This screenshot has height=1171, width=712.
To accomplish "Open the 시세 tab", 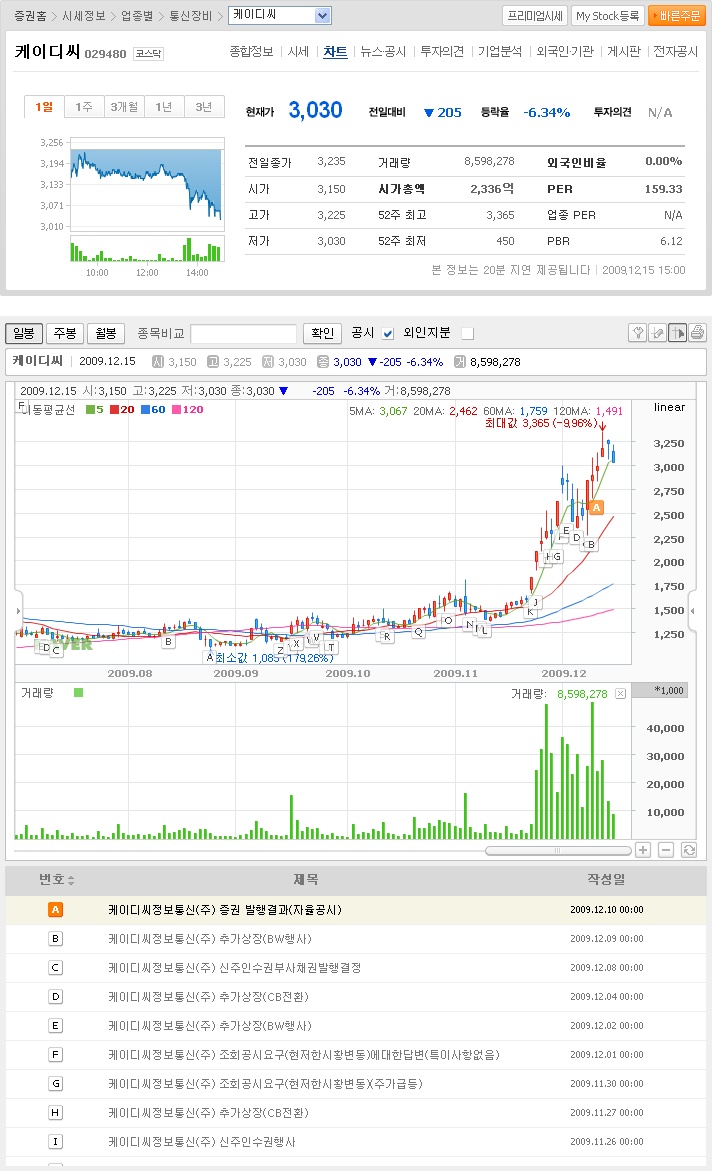I will click(298, 52).
